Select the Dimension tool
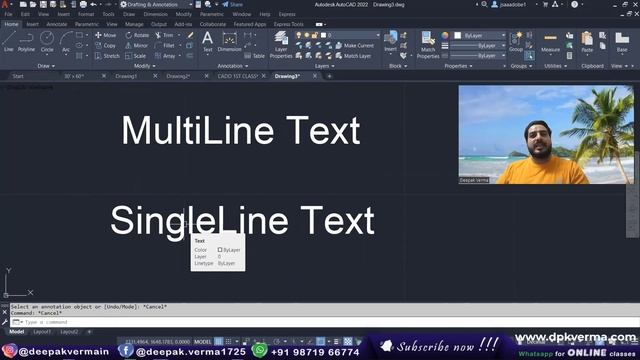Image resolution: width=640 pixels, height=360 pixels. pyautogui.click(x=229, y=42)
